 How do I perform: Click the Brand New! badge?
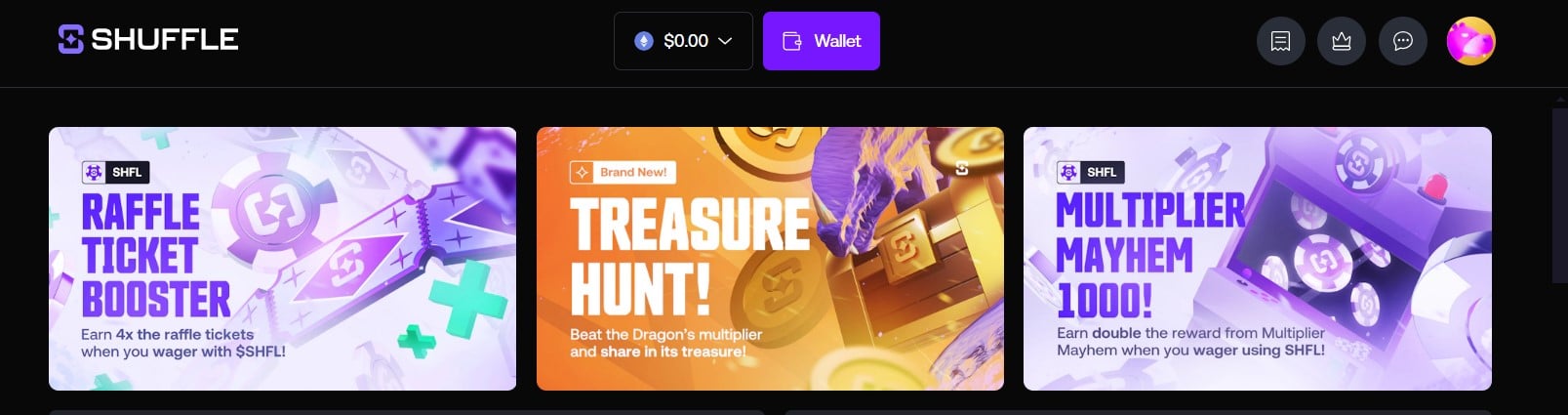pyautogui.click(x=623, y=172)
